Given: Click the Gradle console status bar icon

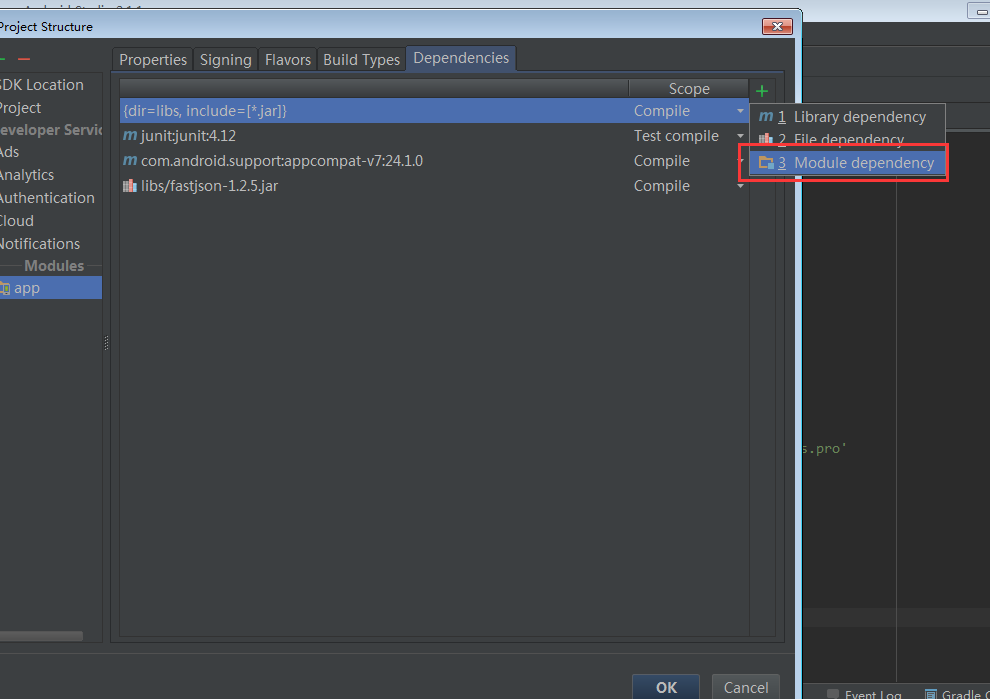Looking at the screenshot, I should (931, 694).
